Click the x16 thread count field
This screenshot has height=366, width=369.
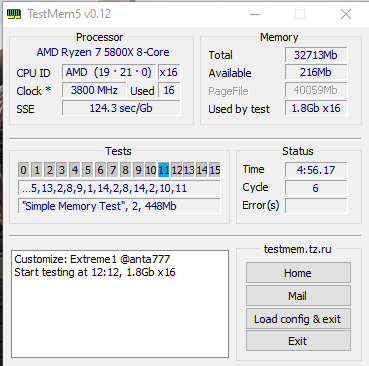coord(169,72)
